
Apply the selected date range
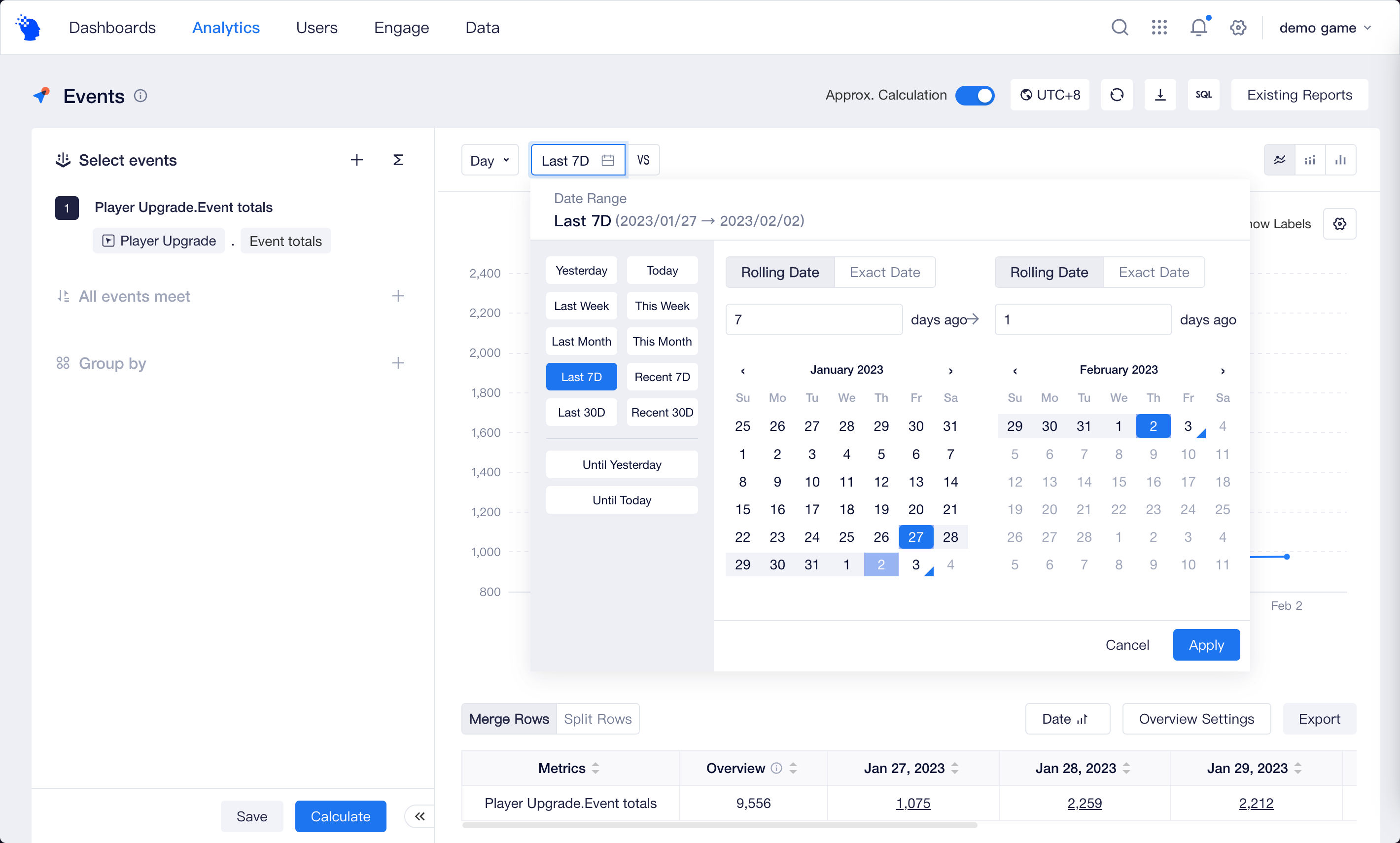pos(1206,645)
